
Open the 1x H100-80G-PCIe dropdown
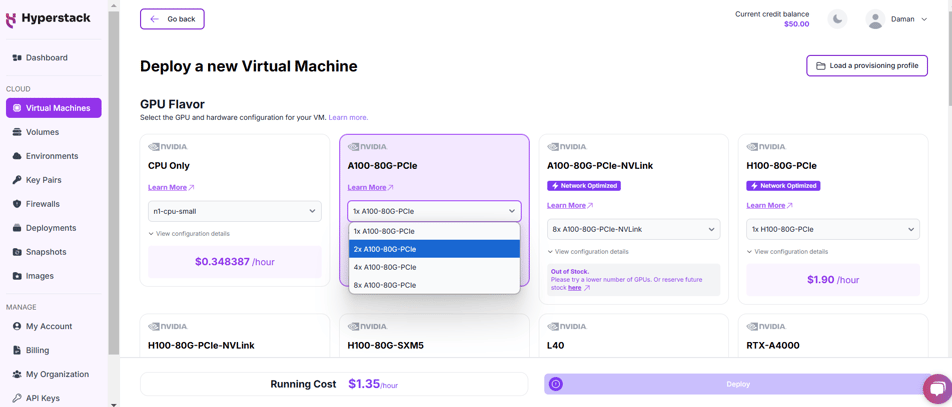[832, 229]
